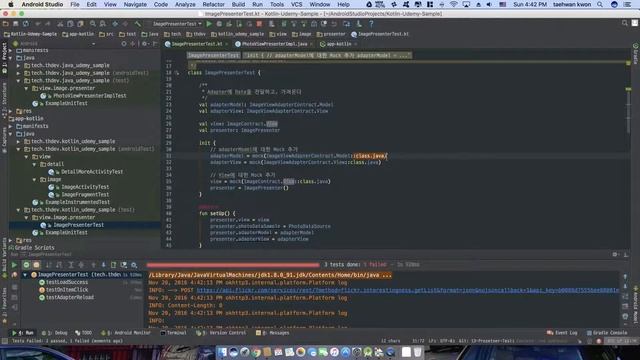This screenshot has width=640, height=360.
Task: Toggle the Captures tool window stripe
Action: [4, 140]
